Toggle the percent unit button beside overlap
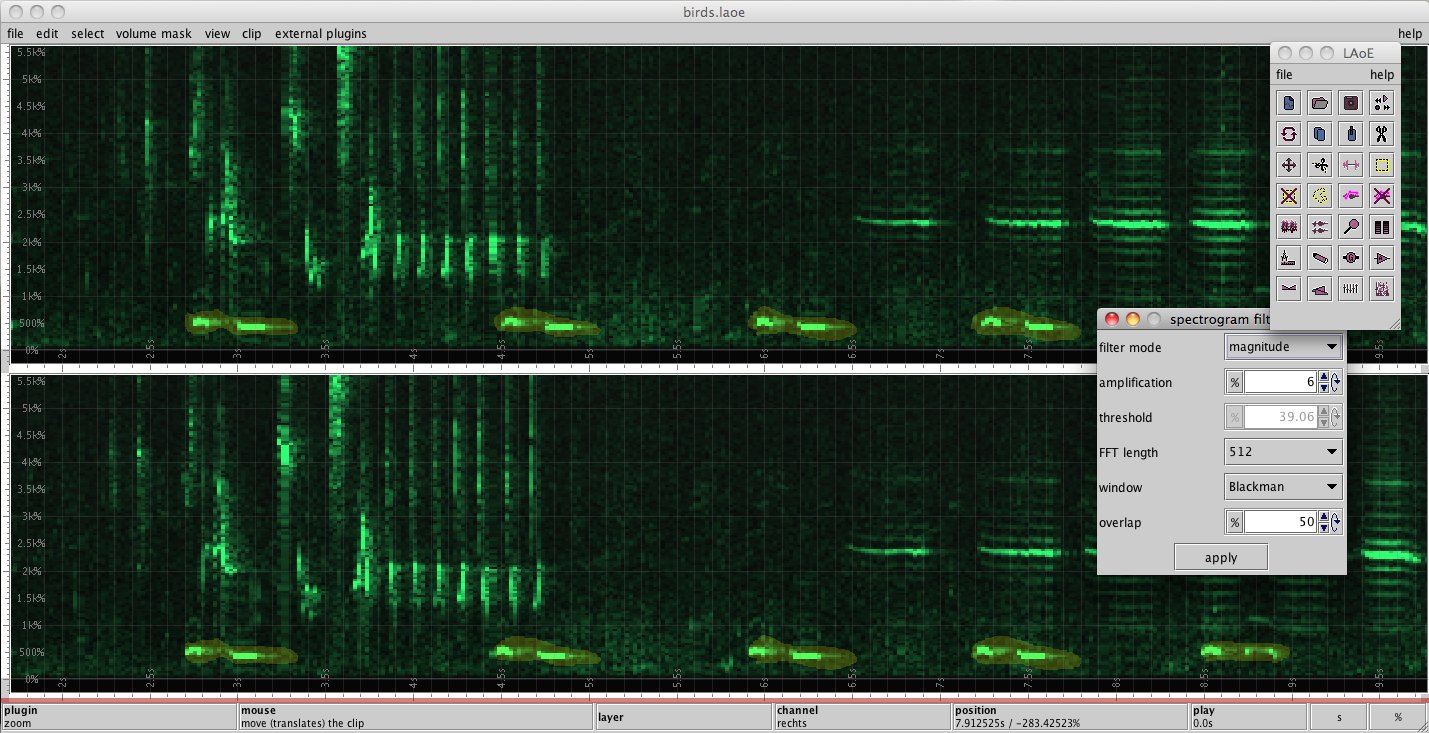1429x733 pixels. click(x=1234, y=522)
